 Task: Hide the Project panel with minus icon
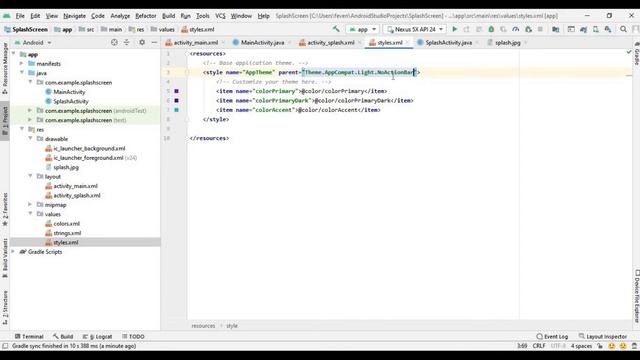click(x=154, y=42)
